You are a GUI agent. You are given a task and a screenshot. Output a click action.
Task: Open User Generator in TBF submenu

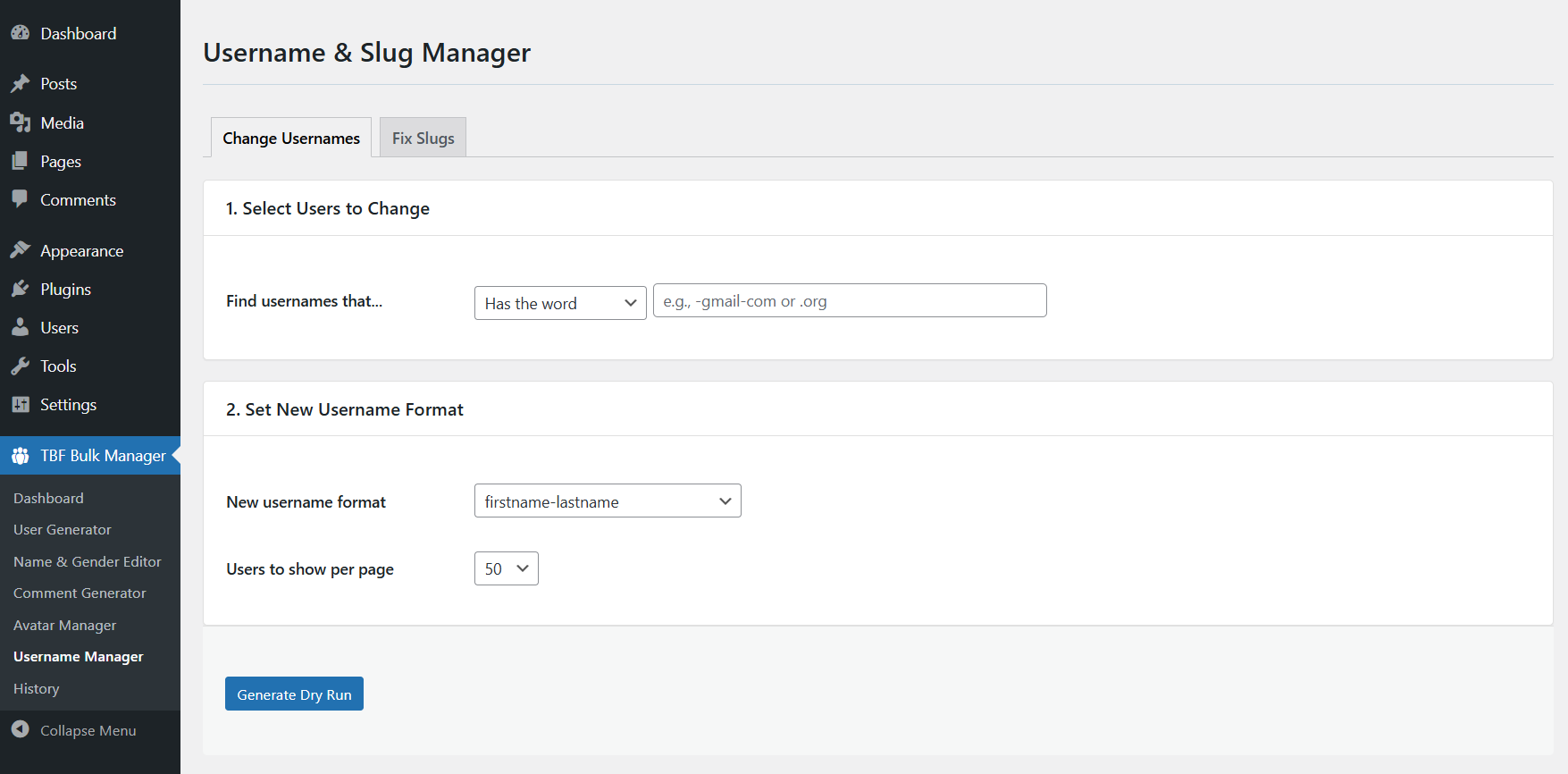[x=63, y=530]
